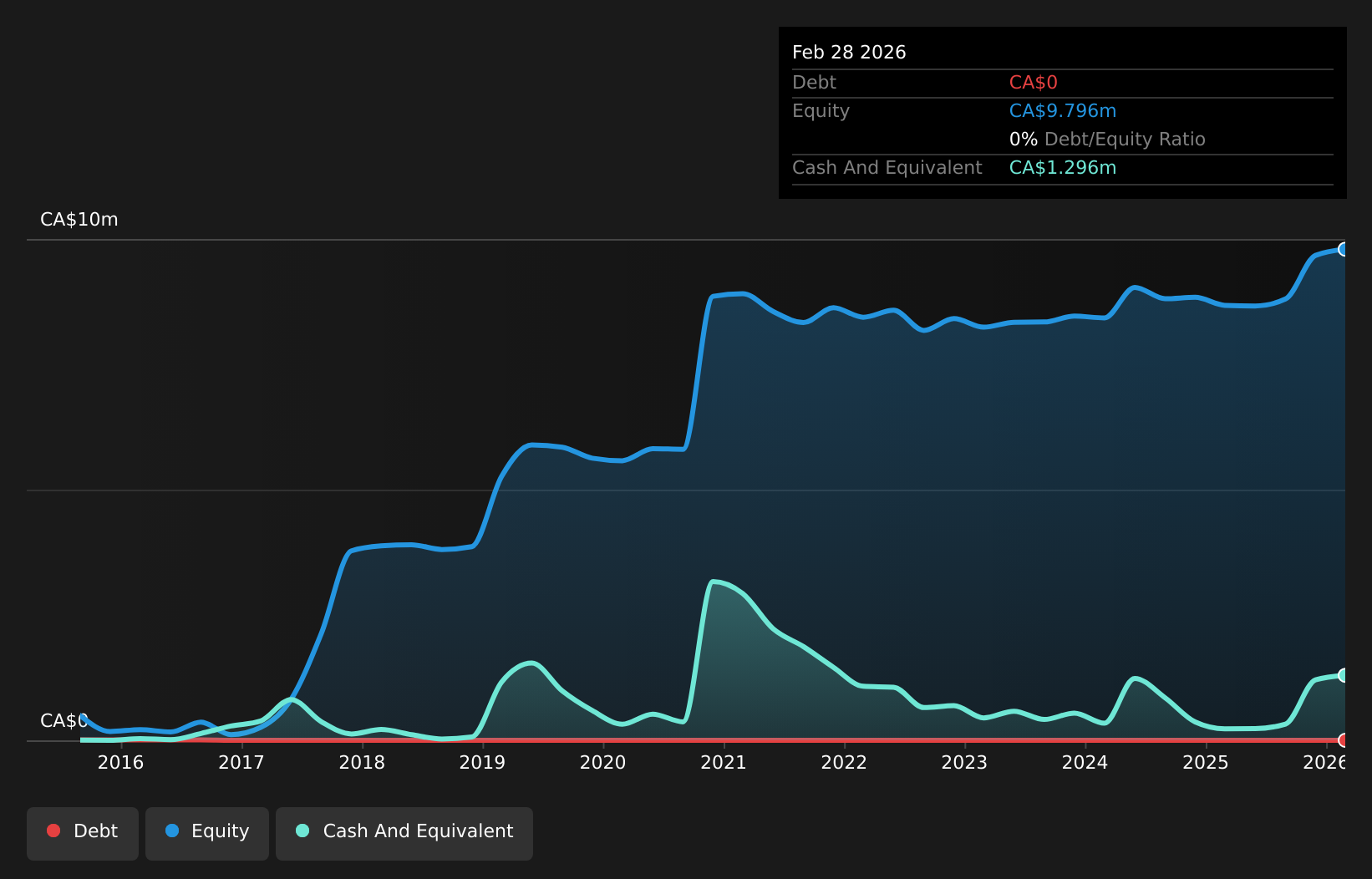The image size is (1372, 879).
Task: Click the CA$1.296m cash value in tooltip
Action: [1063, 168]
